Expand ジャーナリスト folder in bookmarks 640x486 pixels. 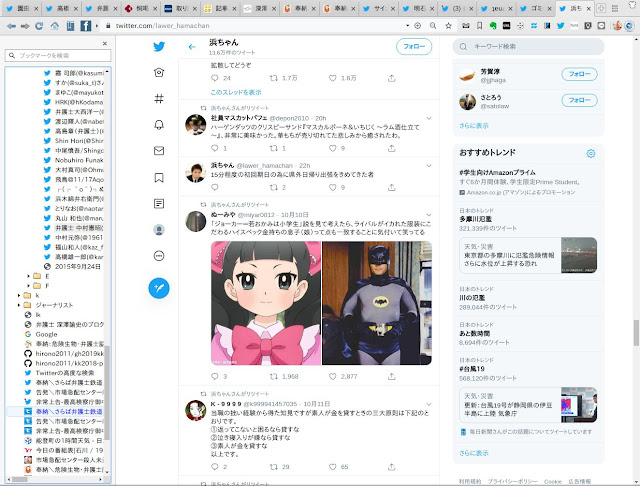click(x=19, y=305)
